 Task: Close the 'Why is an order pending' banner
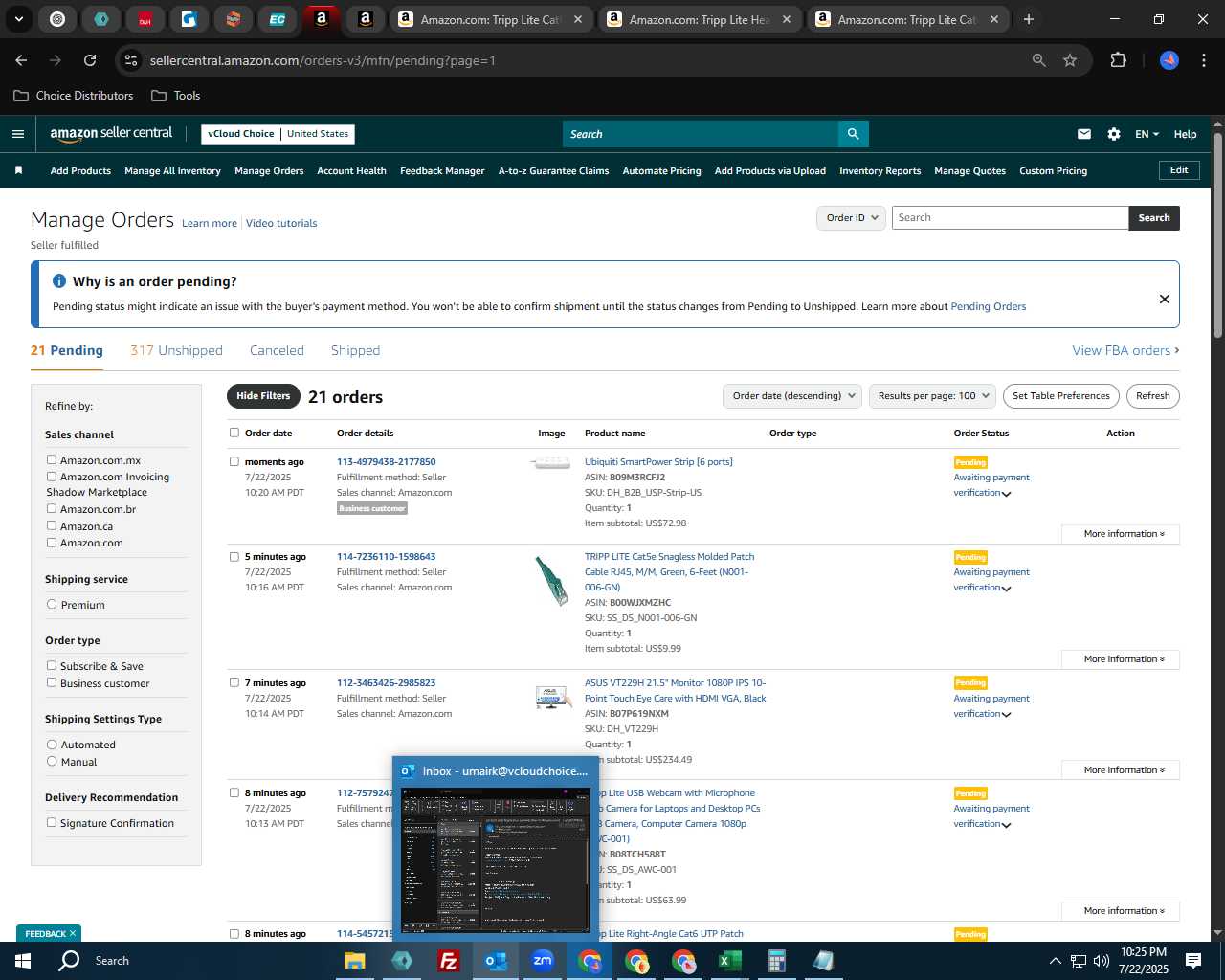(1165, 299)
